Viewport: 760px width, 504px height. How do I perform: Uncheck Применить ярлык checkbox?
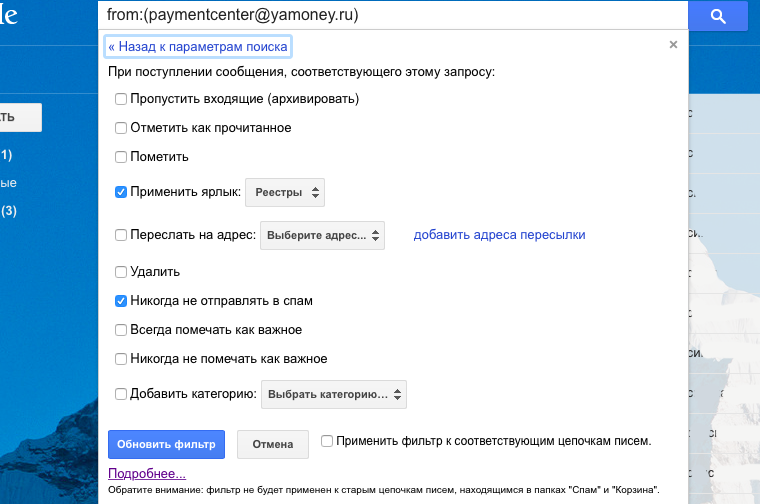[121, 192]
